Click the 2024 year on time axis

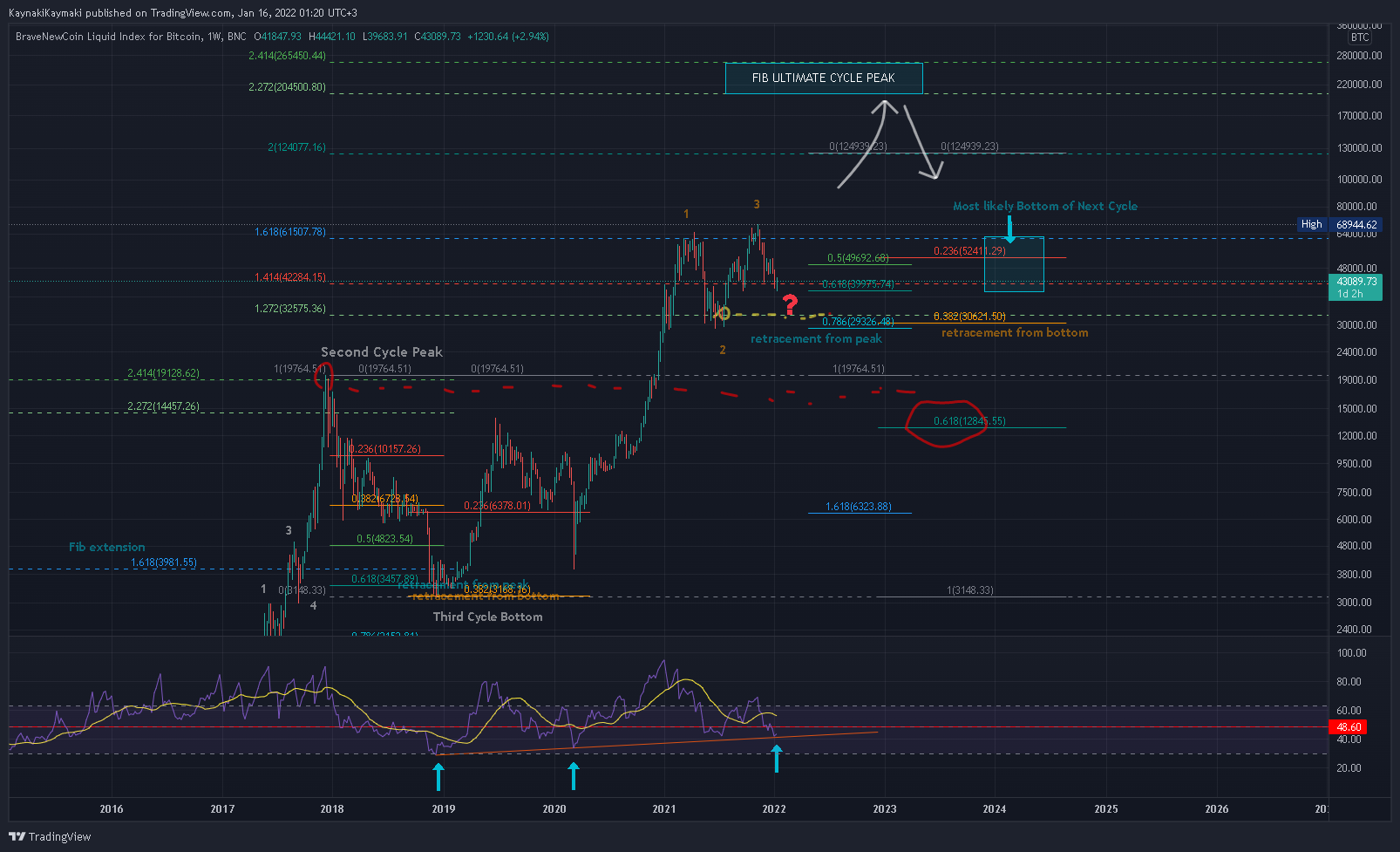[x=995, y=809]
